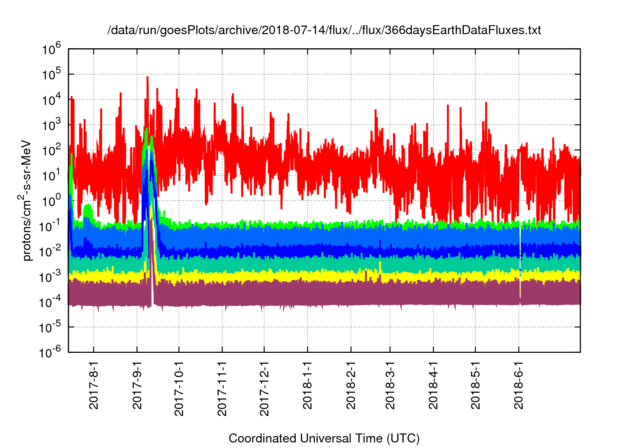This screenshot has width=640, height=448.
Task: Click the tallest red spike in September 2017
Action: [x=148, y=80]
